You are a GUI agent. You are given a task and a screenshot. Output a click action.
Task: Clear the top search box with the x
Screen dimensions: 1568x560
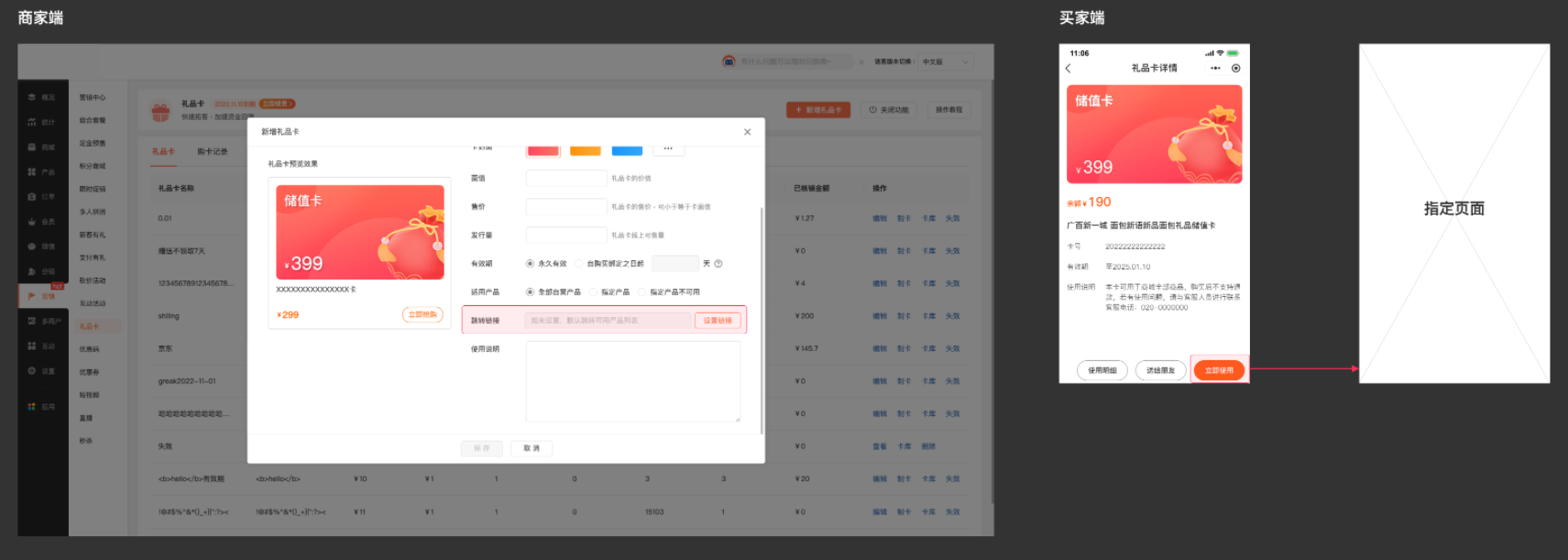click(861, 62)
